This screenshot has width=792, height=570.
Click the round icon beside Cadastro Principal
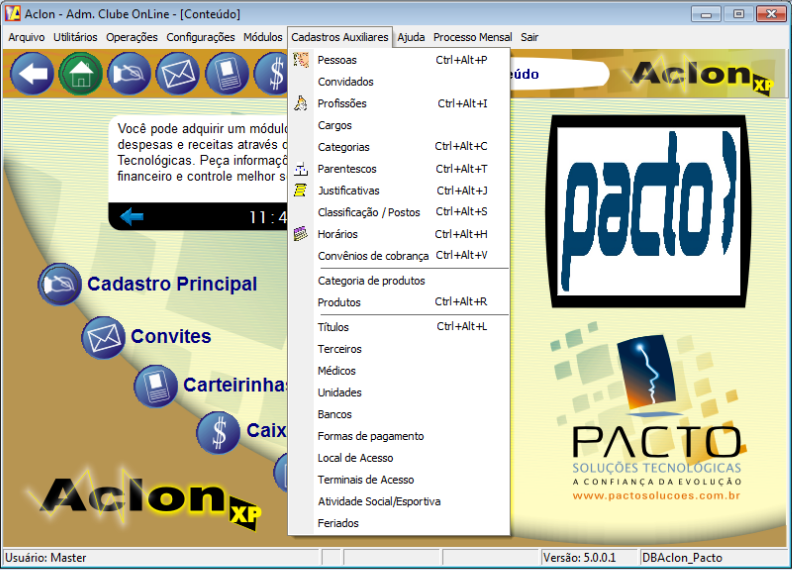tap(60, 285)
